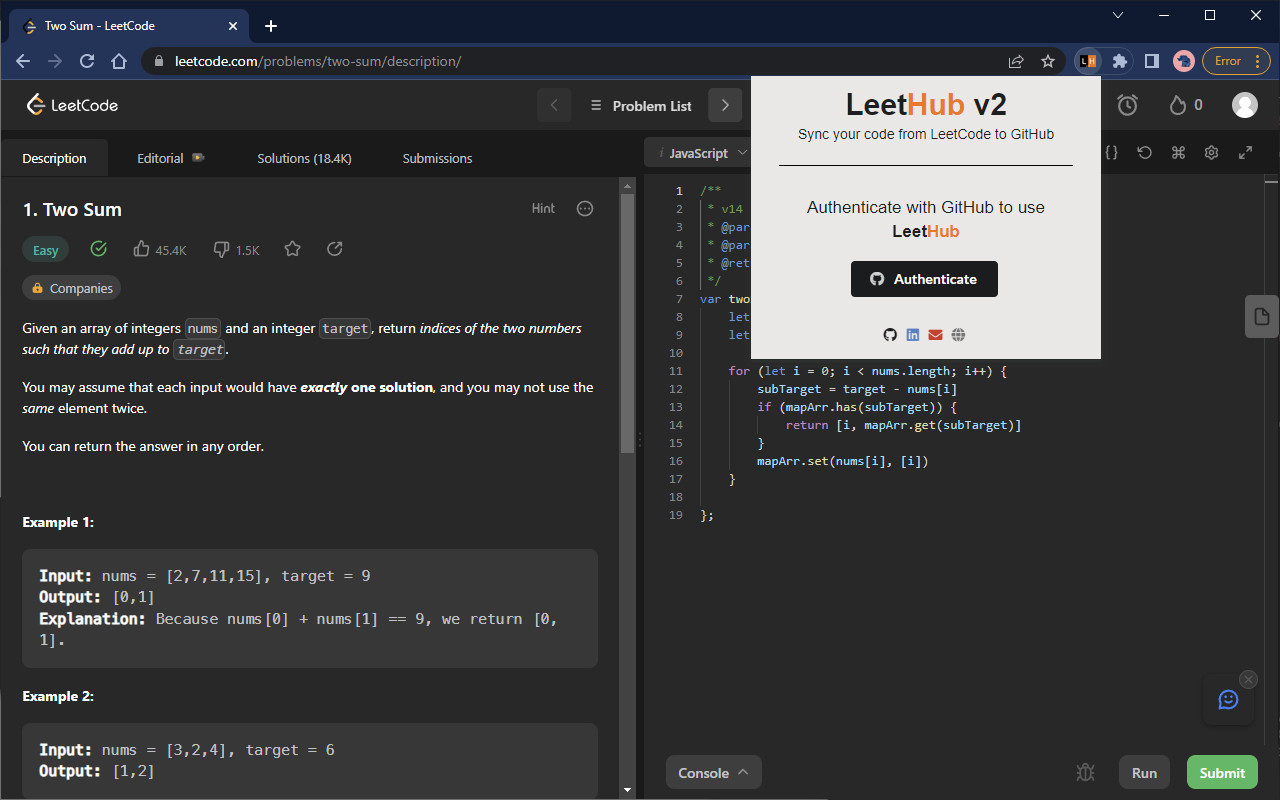Bookmark this page with the star icon
The width and height of the screenshot is (1280, 800).
(1048, 61)
